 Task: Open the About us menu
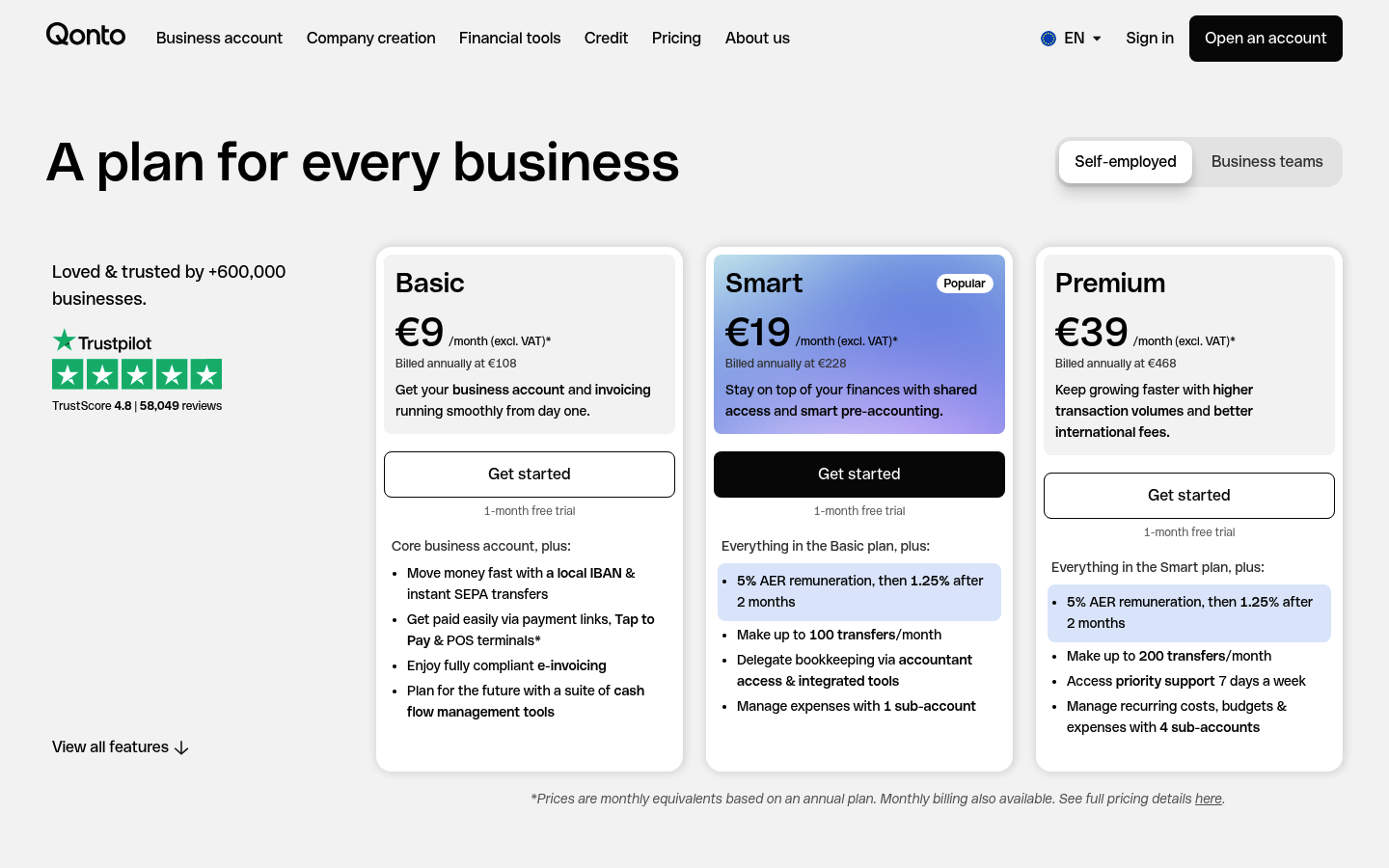[x=757, y=38]
